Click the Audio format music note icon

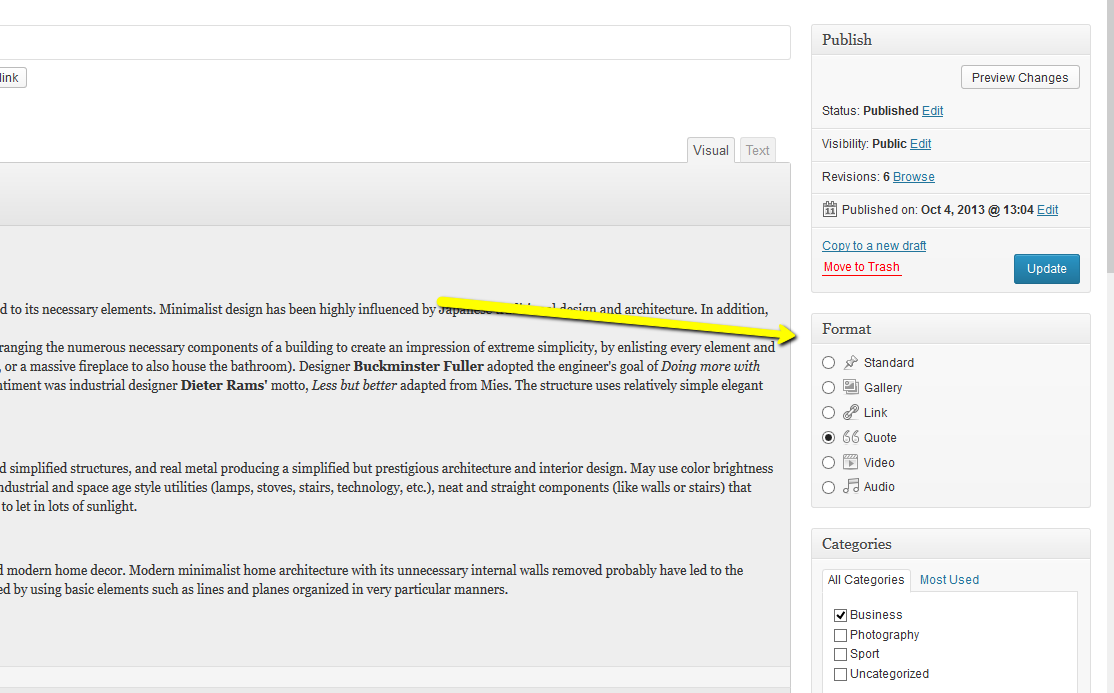pyautogui.click(x=851, y=486)
